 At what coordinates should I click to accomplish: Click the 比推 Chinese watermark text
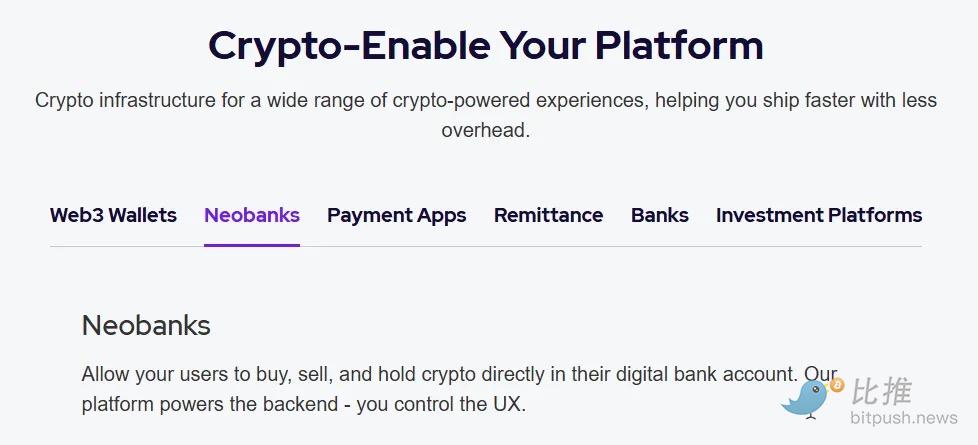click(882, 392)
